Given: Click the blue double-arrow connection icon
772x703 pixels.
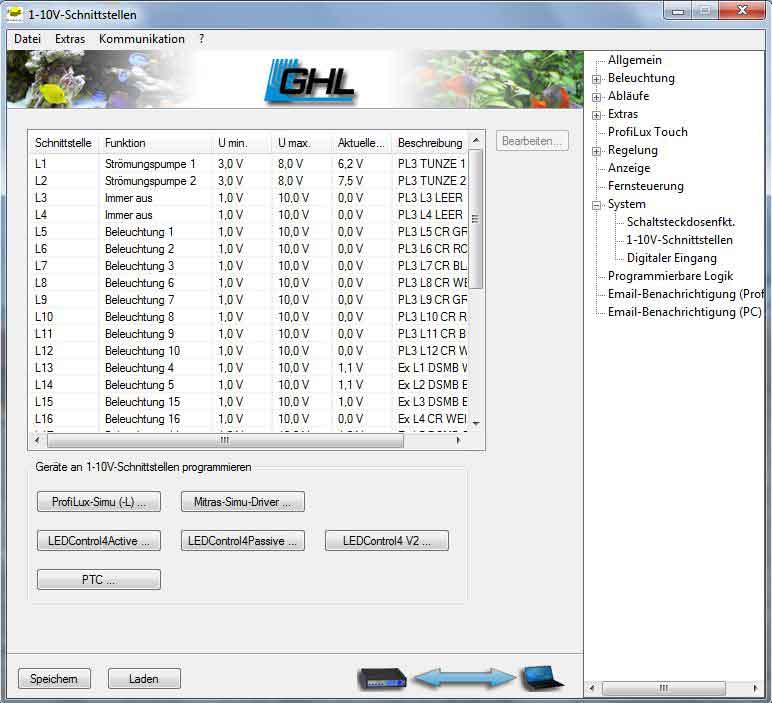Looking at the screenshot, I should (463, 678).
